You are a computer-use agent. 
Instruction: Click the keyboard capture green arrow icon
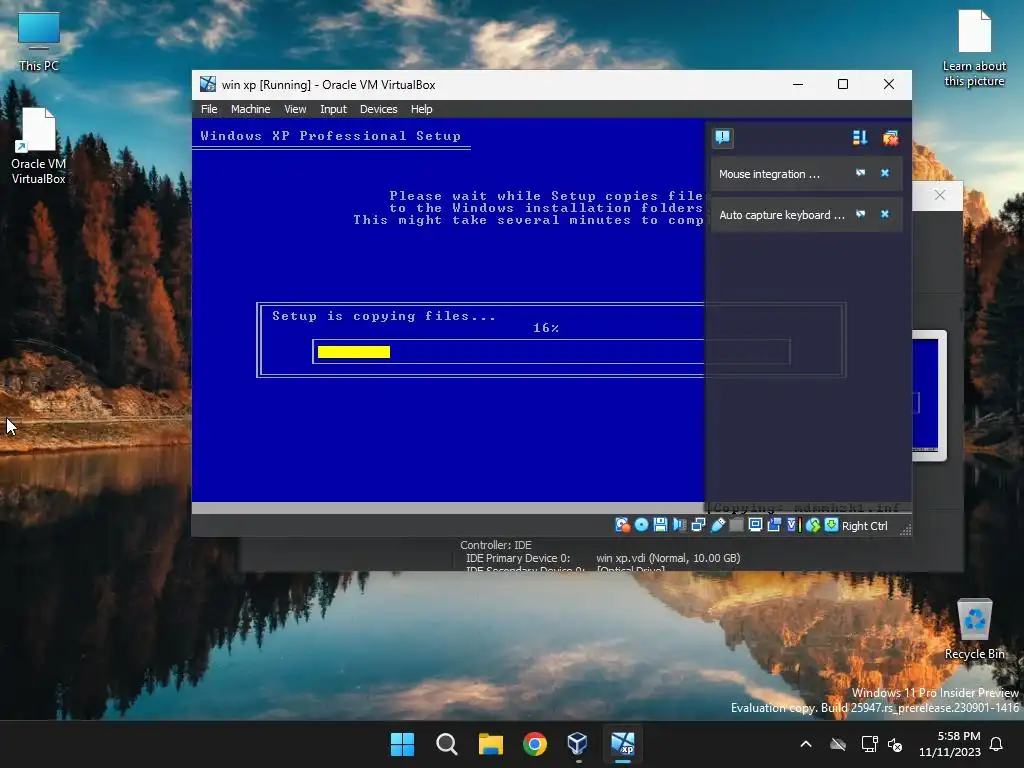pos(831,526)
